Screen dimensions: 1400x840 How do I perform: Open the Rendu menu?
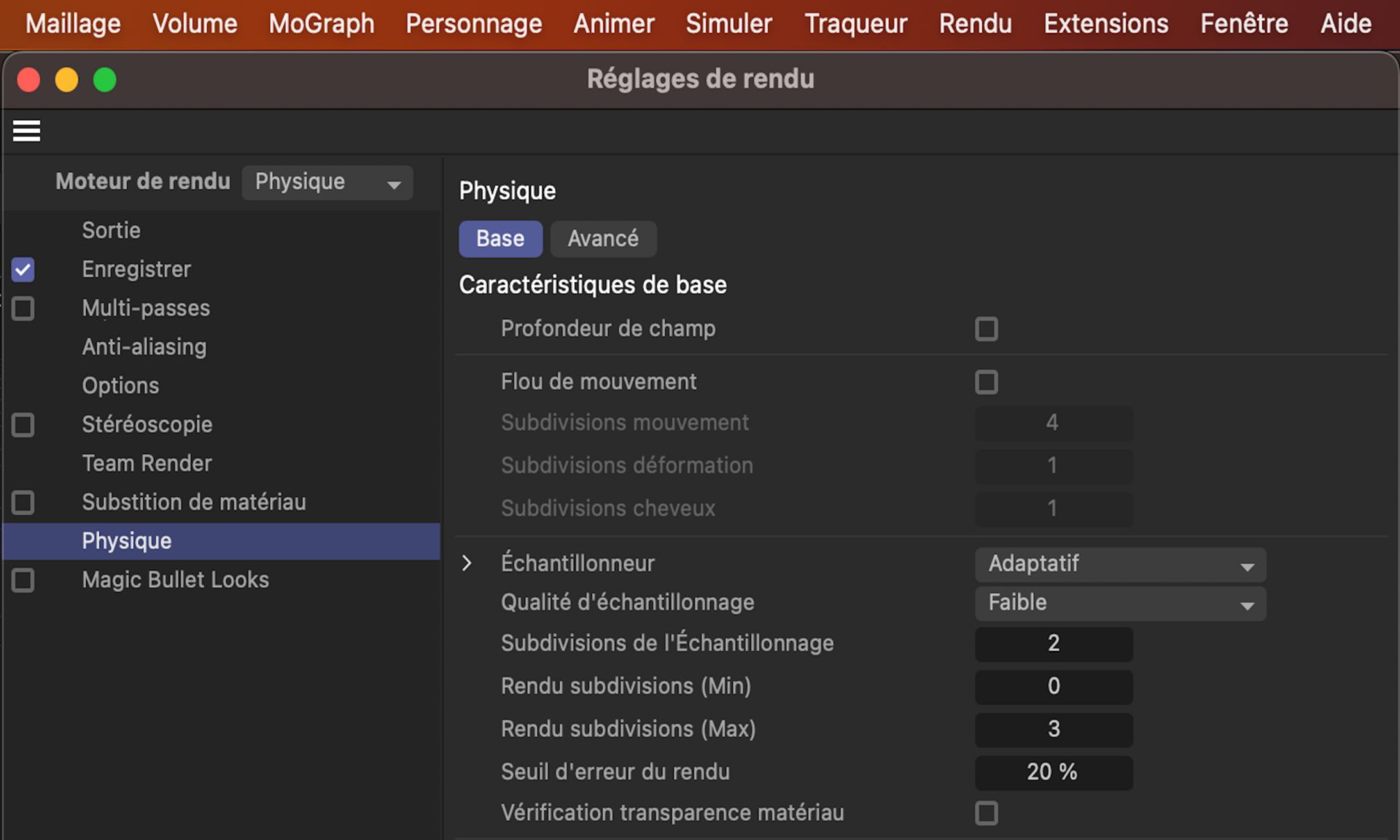point(975,24)
